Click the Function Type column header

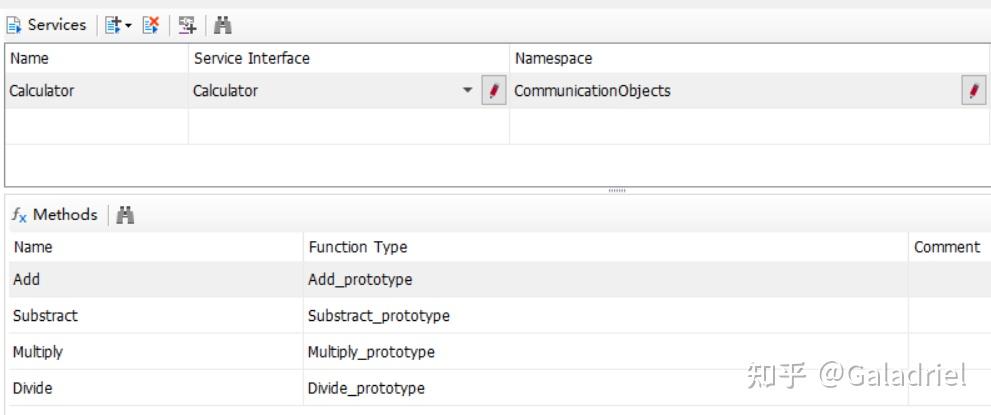357,247
